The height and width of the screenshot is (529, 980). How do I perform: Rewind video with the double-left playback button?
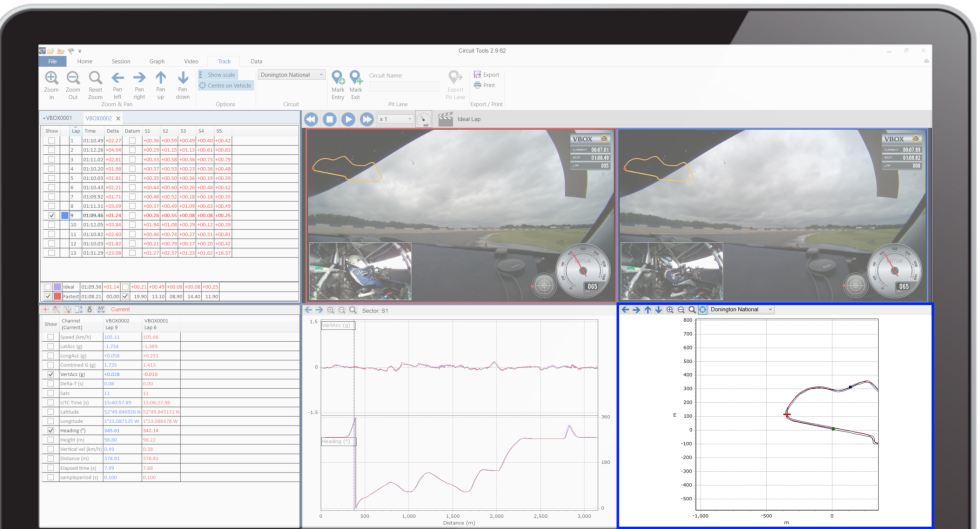(x=311, y=119)
